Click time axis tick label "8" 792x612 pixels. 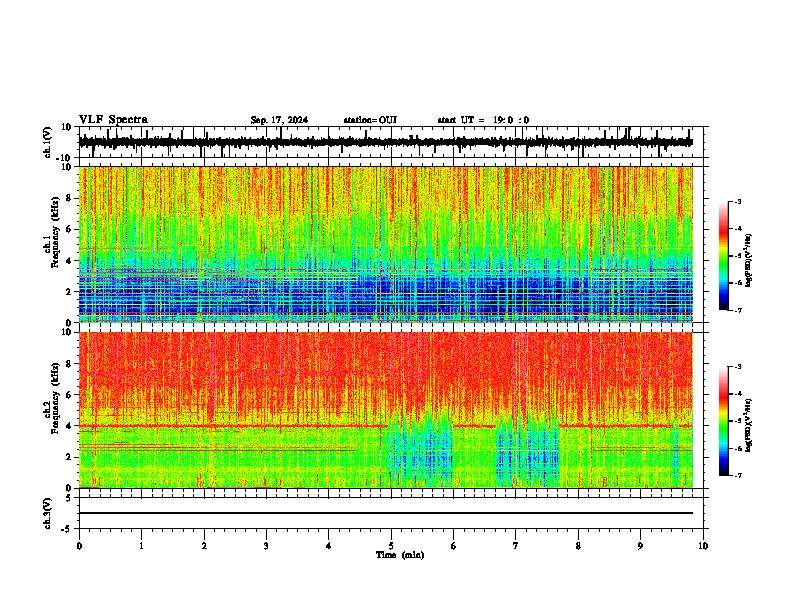(578, 546)
